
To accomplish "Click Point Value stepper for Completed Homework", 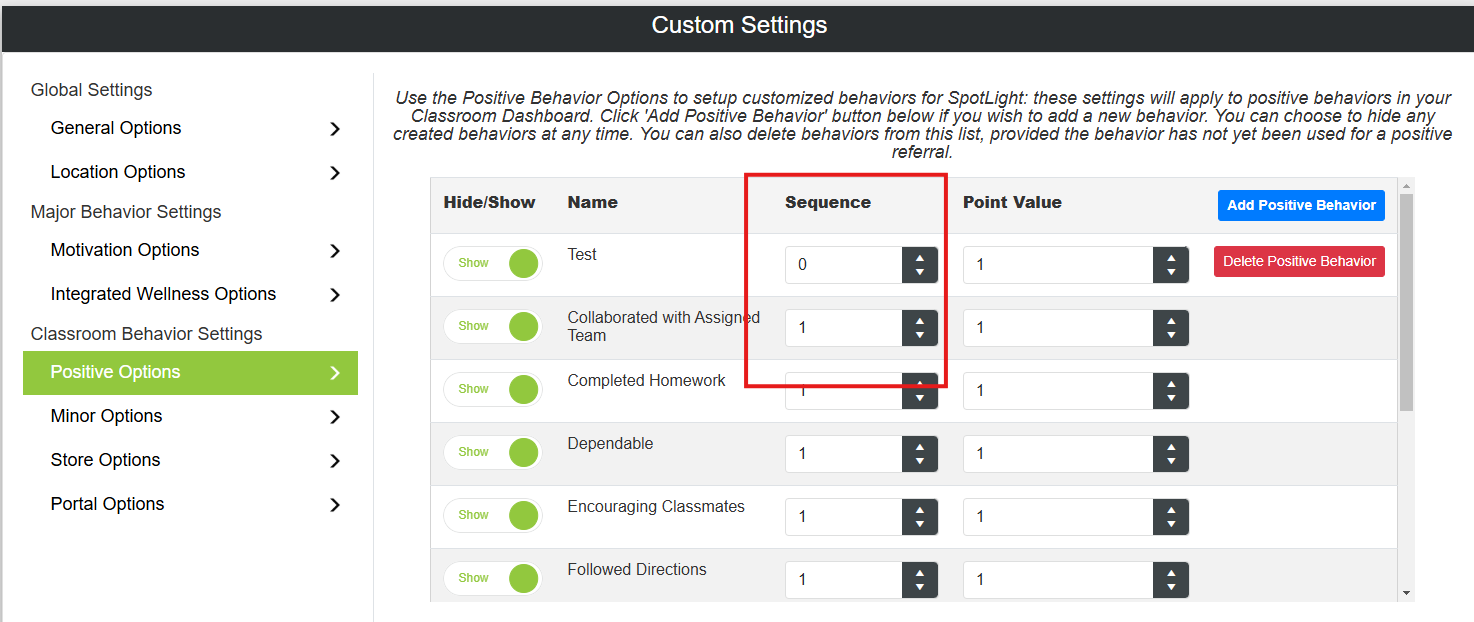I will [x=1171, y=391].
